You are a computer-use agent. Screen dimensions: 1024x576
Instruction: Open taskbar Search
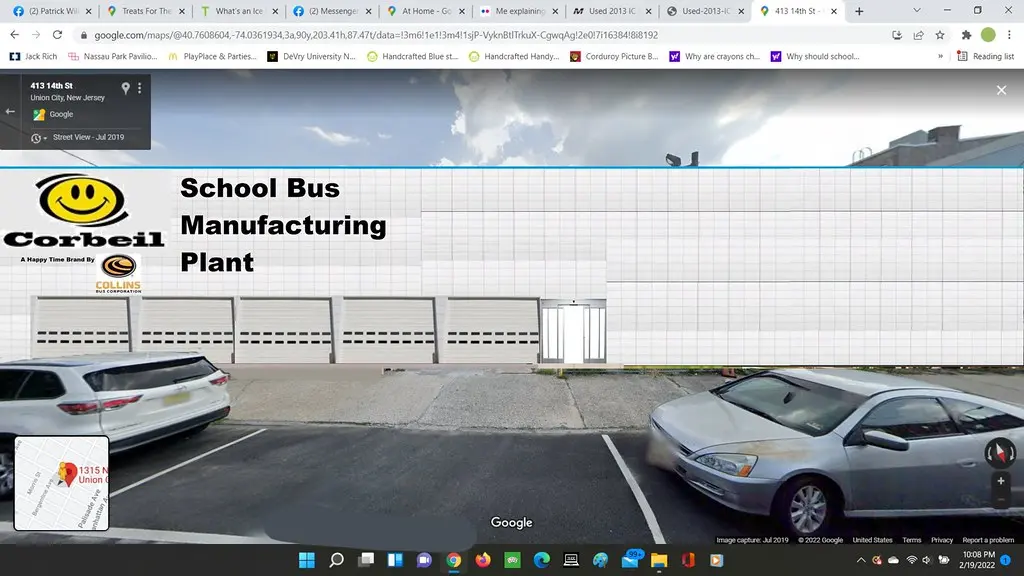point(336,560)
